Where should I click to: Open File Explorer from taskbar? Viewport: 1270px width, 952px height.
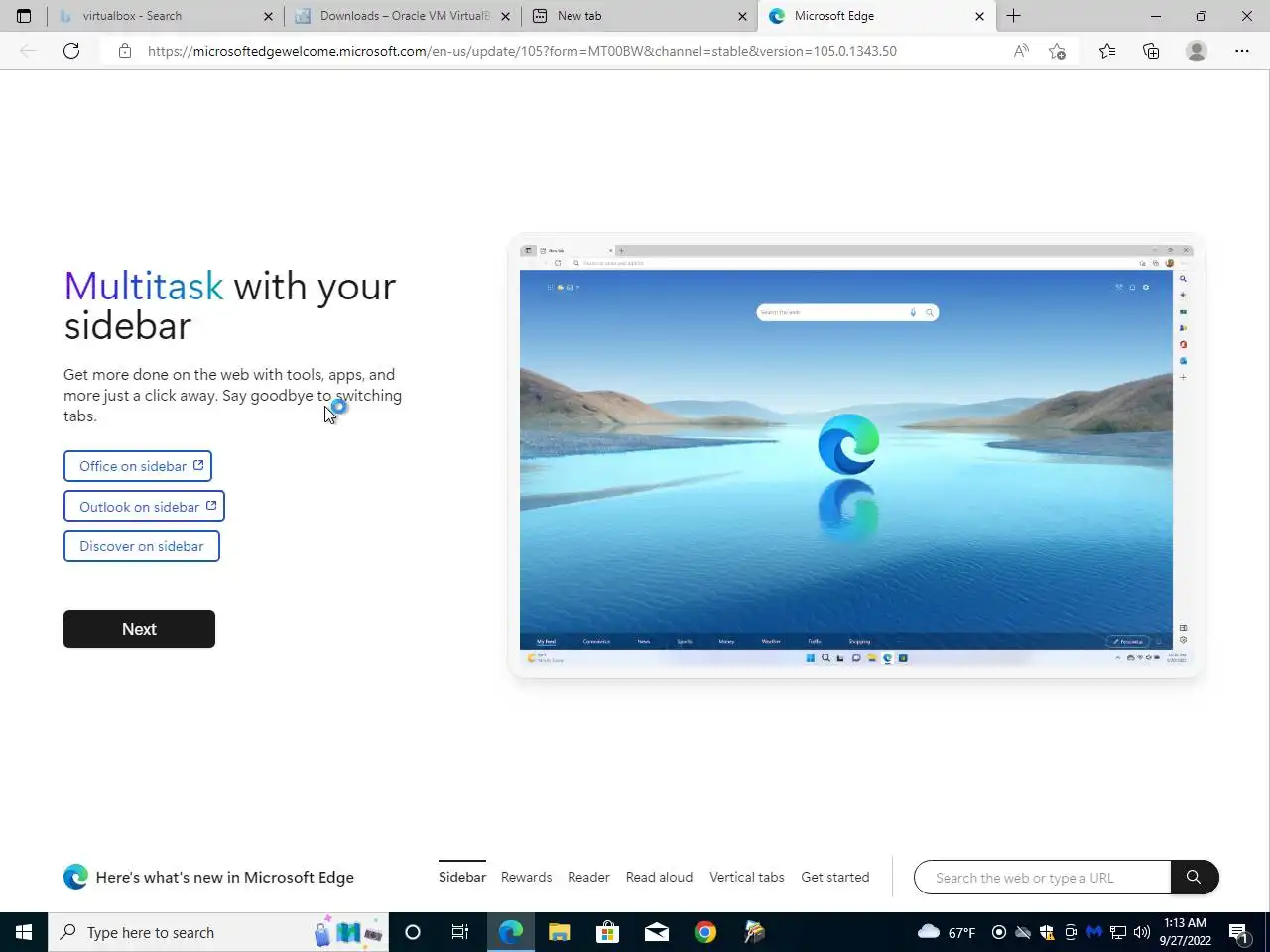coord(560,932)
